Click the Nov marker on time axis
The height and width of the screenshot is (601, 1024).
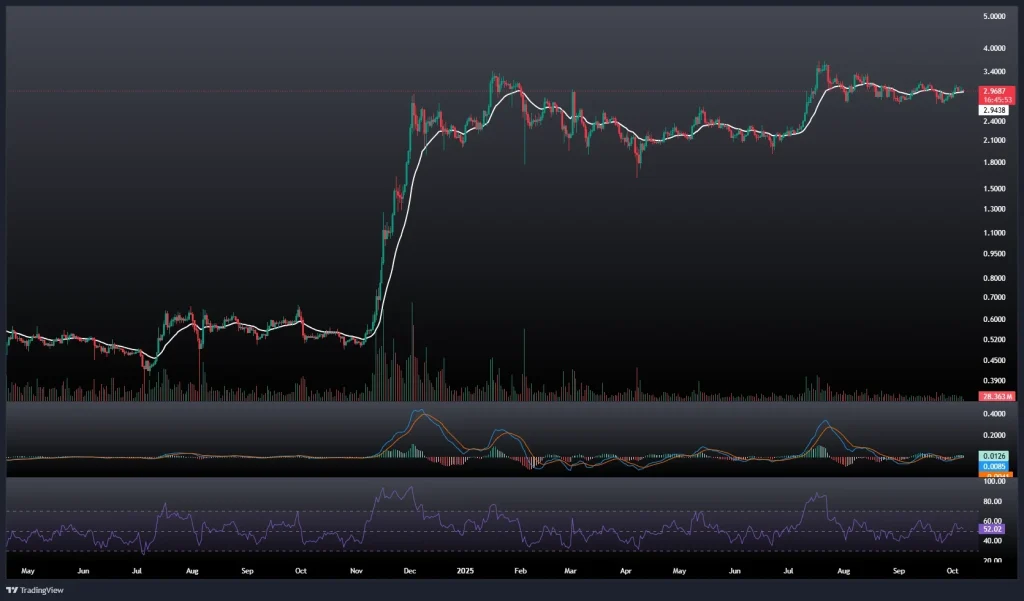[x=355, y=570]
